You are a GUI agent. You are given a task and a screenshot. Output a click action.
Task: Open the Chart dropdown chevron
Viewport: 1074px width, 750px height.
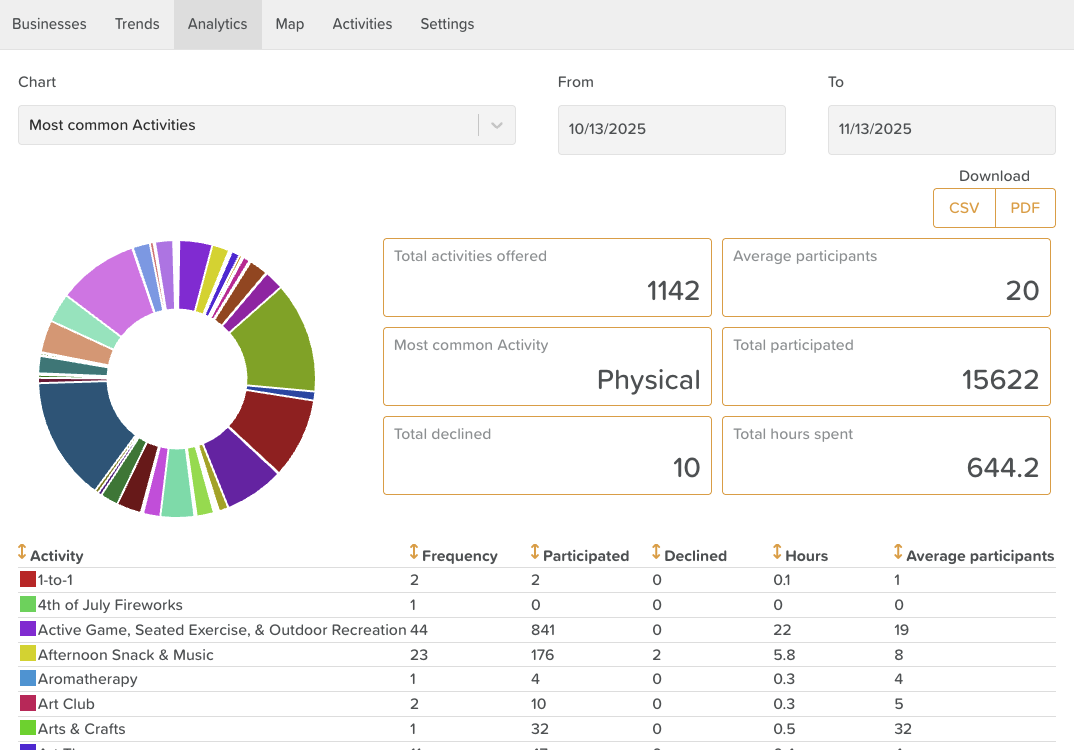tap(497, 125)
